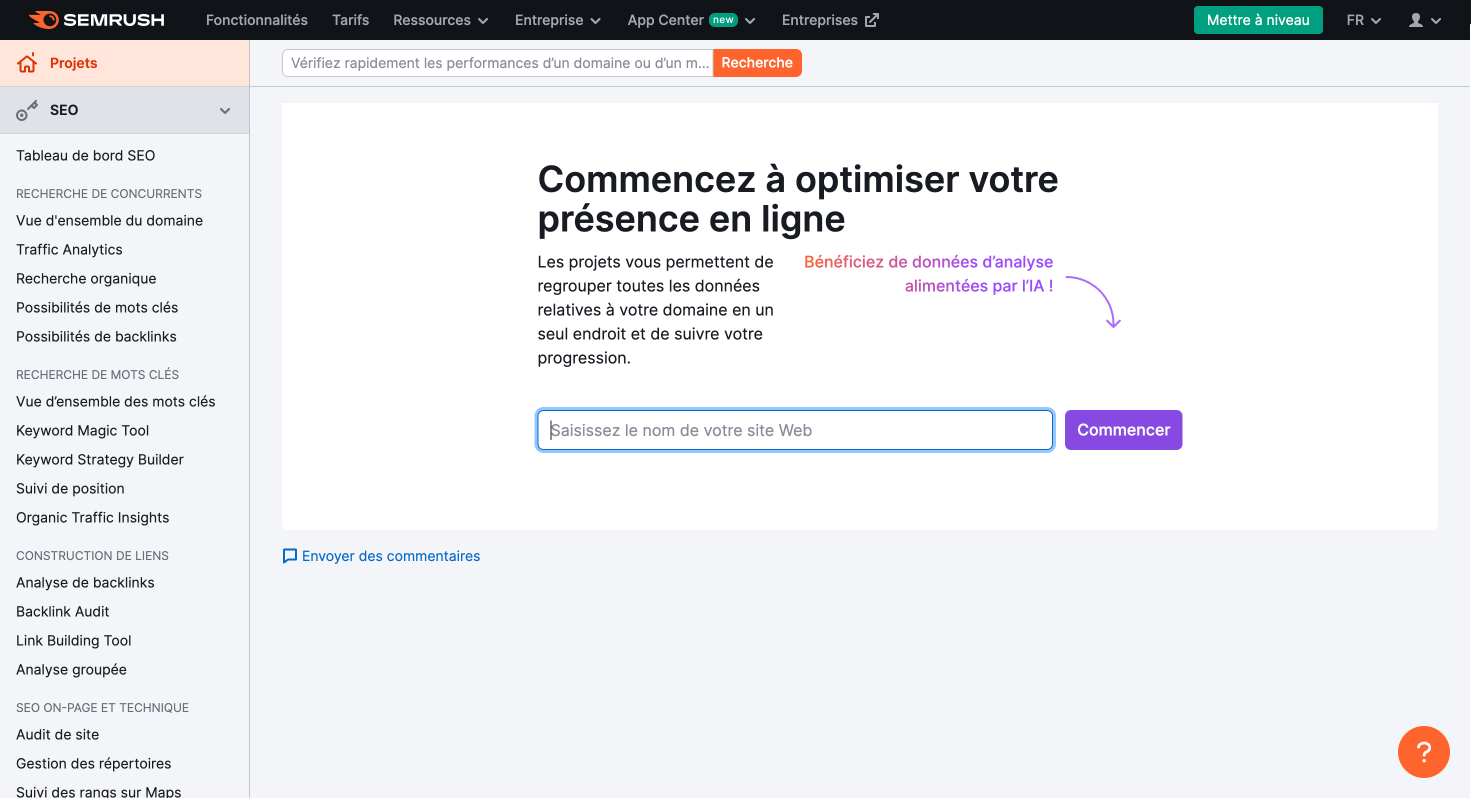1471x812 pixels.
Task: Click the SEO ON-PAGE ET TECHNIQUE heading
Action: [x=102, y=708]
